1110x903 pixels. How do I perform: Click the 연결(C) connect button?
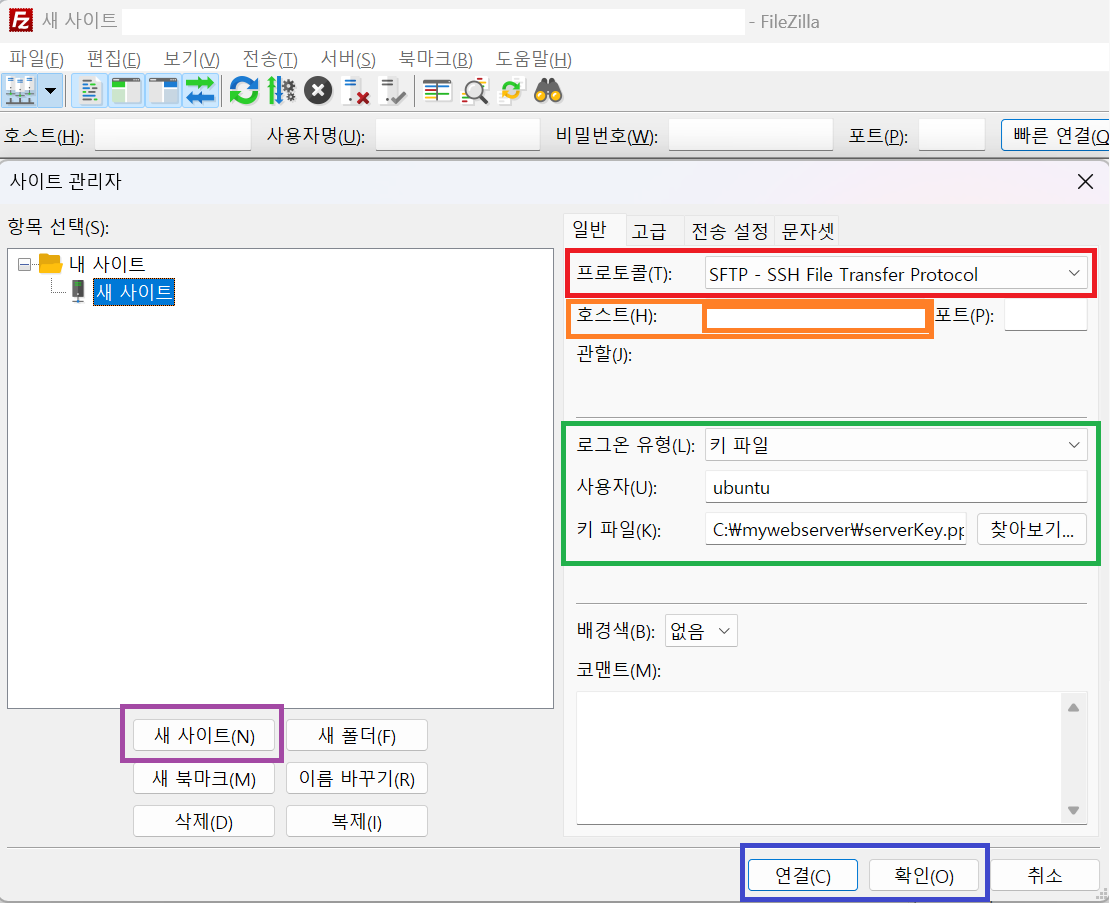[803, 875]
